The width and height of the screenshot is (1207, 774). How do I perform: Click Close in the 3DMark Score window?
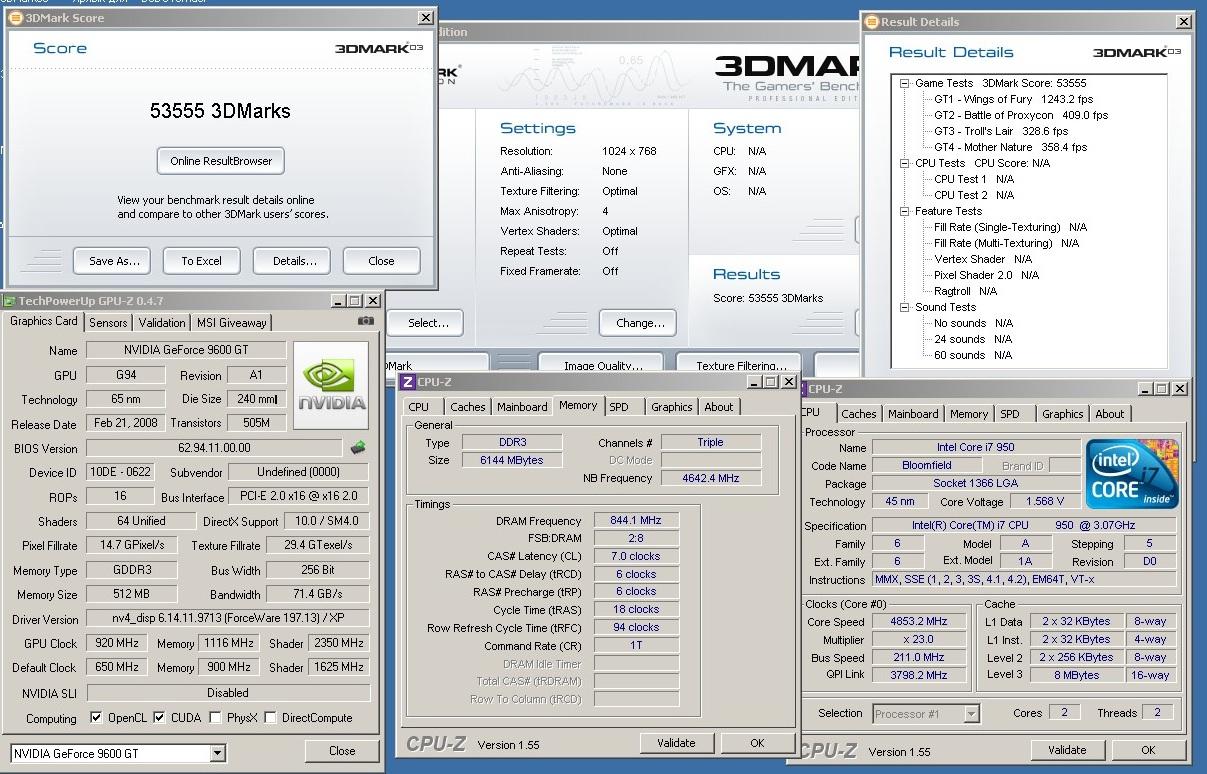coord(381,261)
